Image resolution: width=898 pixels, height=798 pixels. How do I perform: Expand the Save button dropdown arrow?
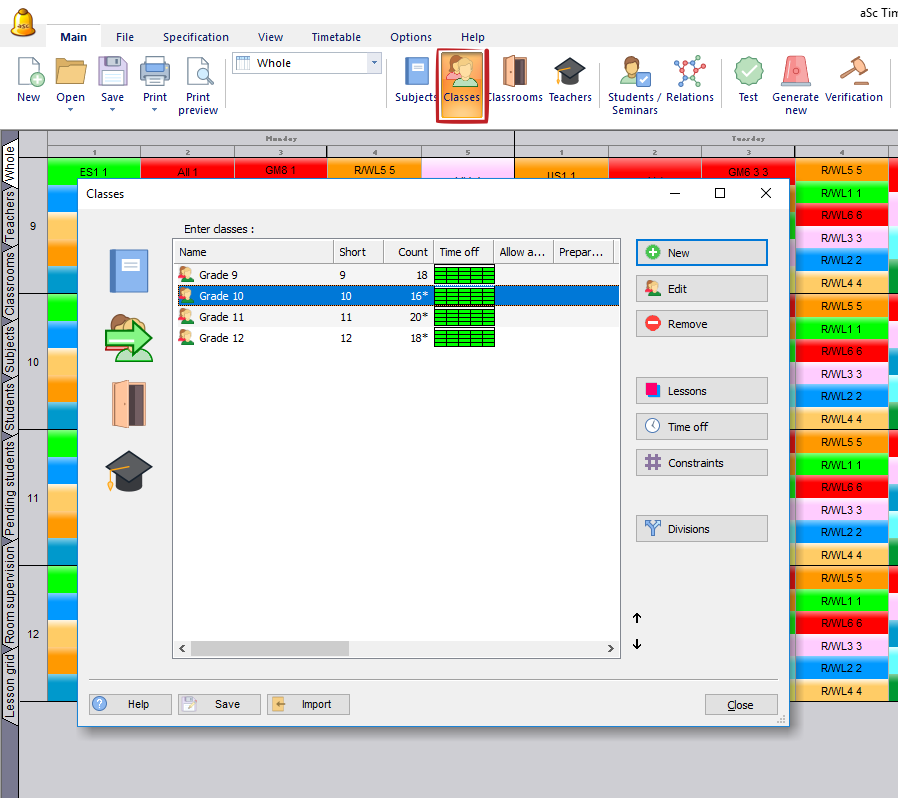[112, 110]
